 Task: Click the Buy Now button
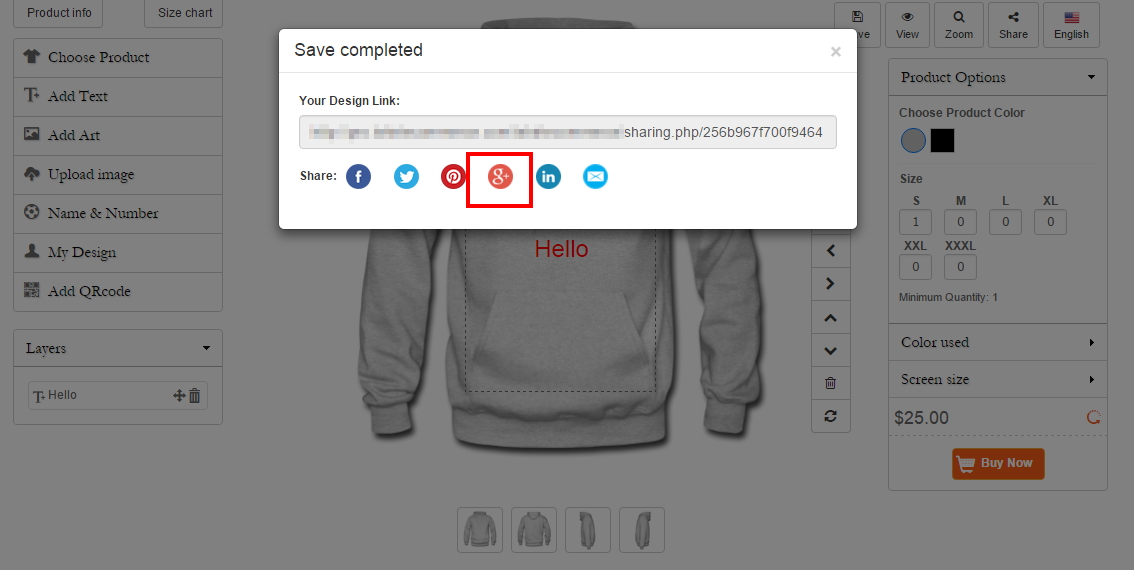998,463
